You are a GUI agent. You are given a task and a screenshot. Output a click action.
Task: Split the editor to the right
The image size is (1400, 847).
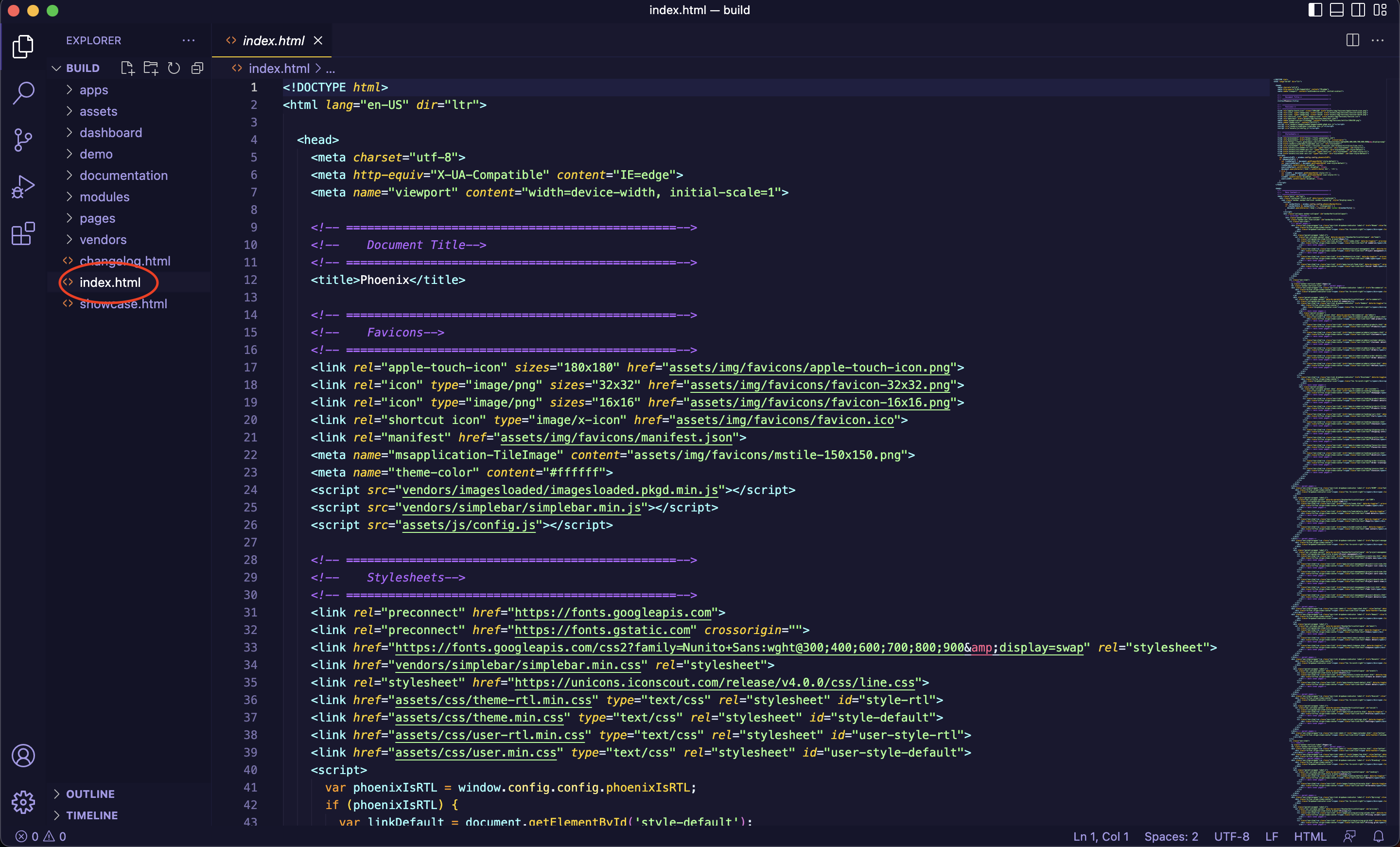tap(1353, 40)
